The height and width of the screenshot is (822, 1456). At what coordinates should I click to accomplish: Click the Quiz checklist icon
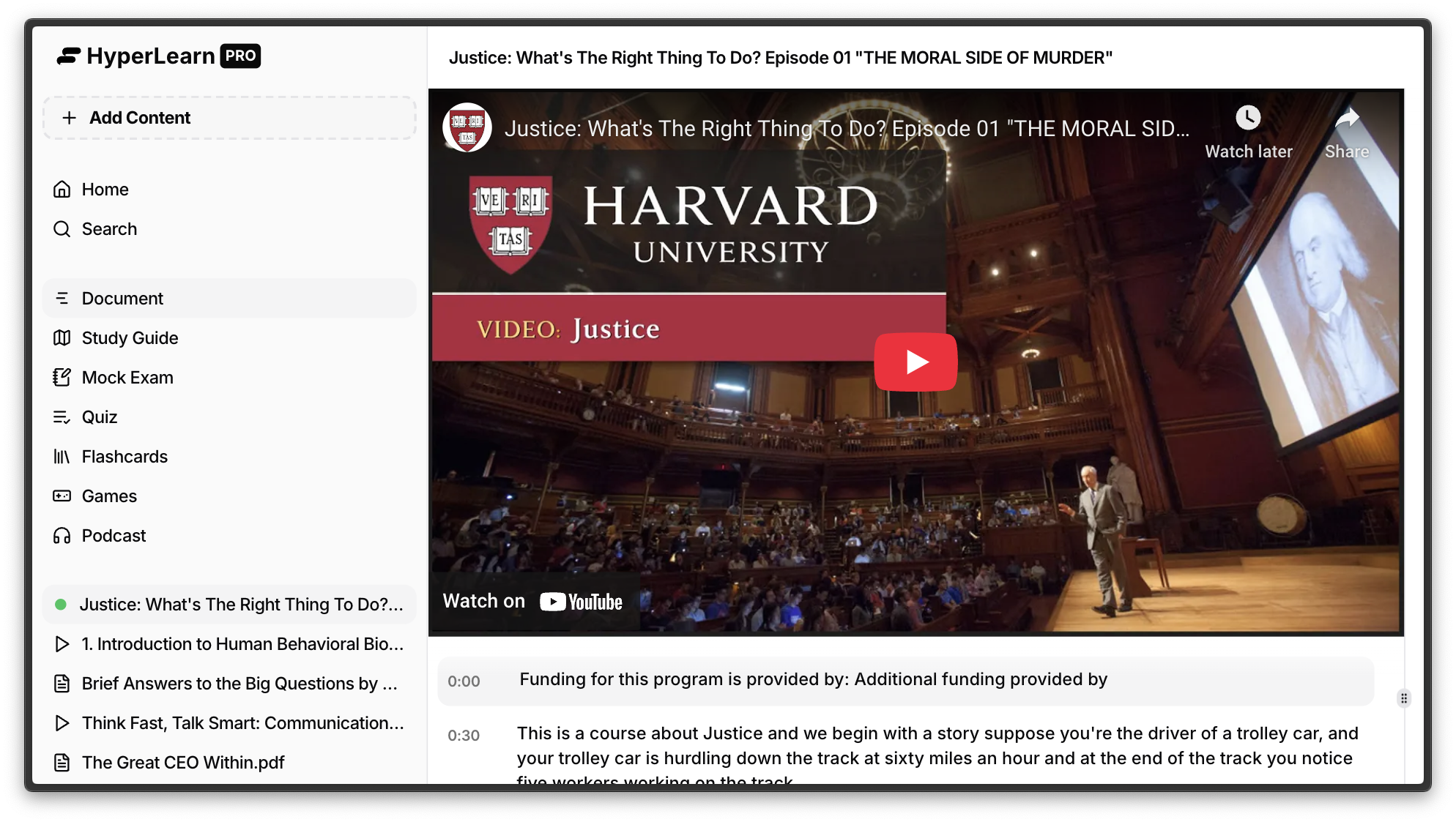[62, 417]
